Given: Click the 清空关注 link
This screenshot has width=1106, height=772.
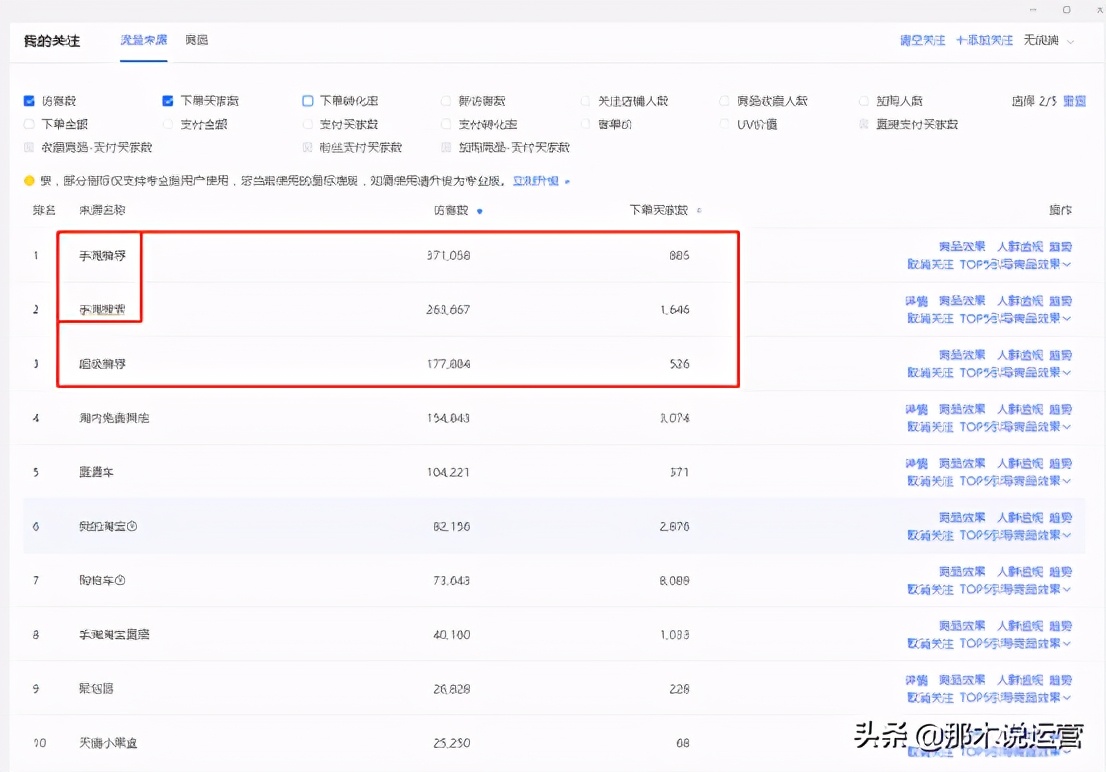Looking at the screenshot, I should tap(922, 40).
